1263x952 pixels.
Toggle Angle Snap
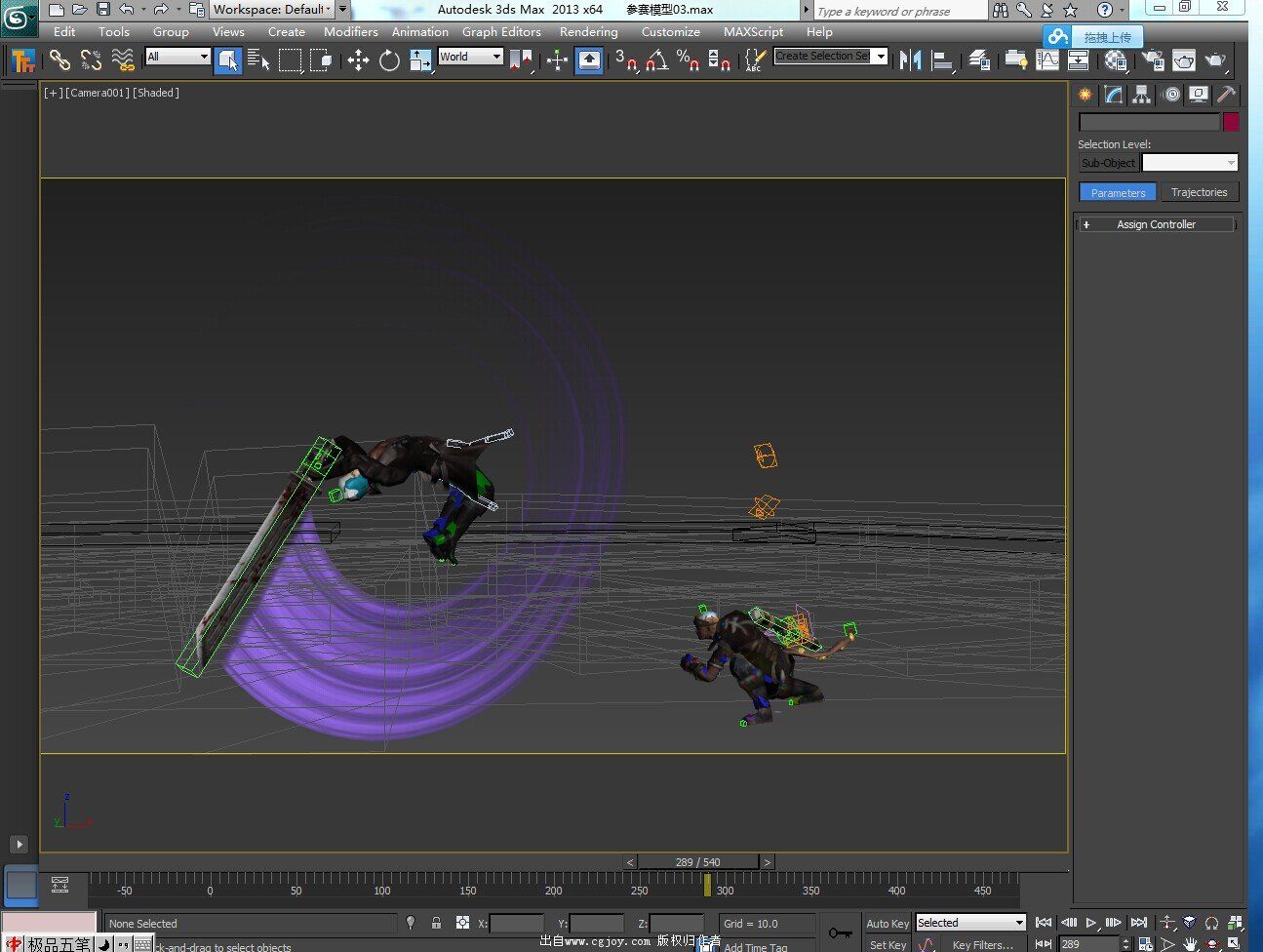point(657,60)
